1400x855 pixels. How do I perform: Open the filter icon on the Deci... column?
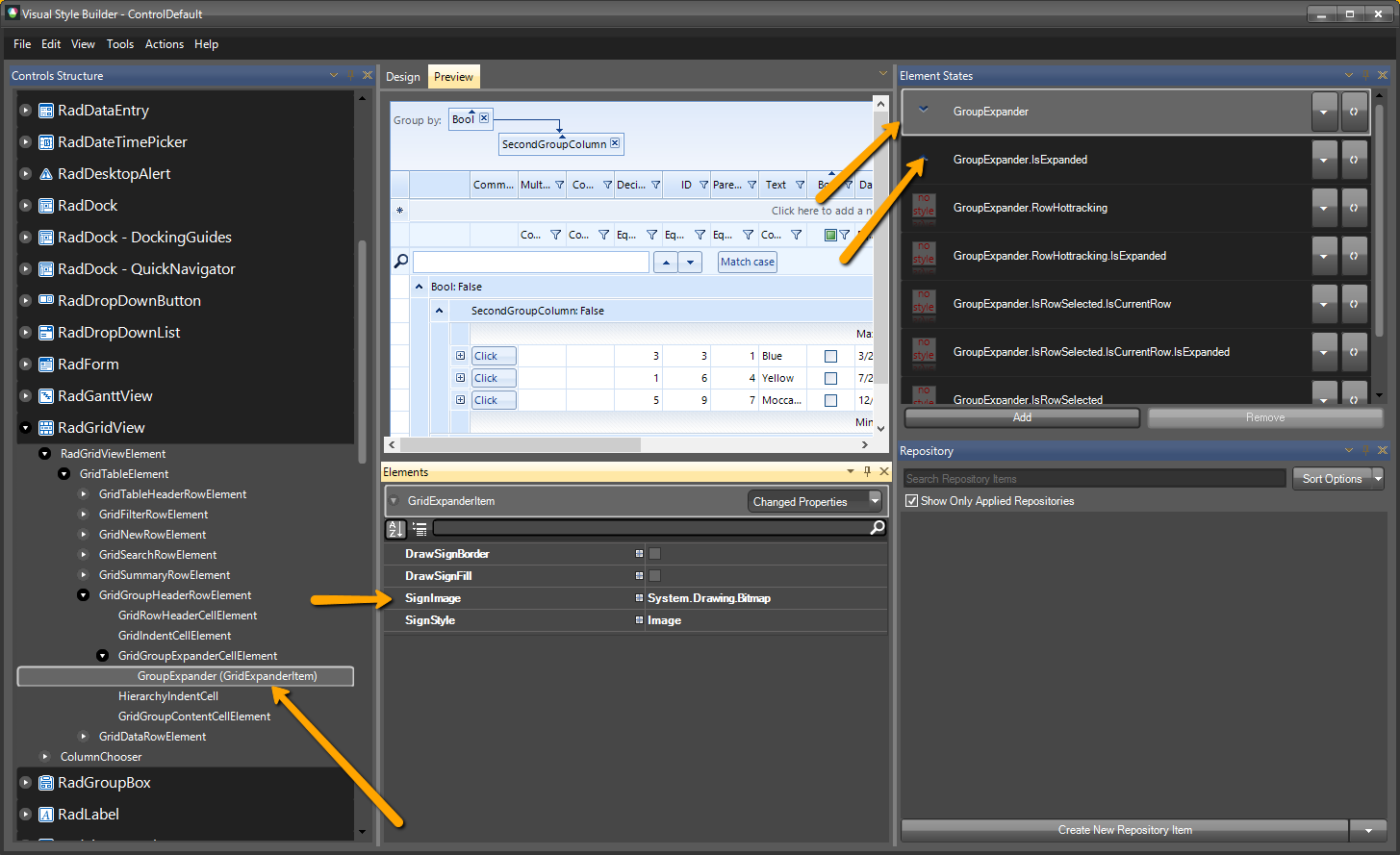pos(655,185)
